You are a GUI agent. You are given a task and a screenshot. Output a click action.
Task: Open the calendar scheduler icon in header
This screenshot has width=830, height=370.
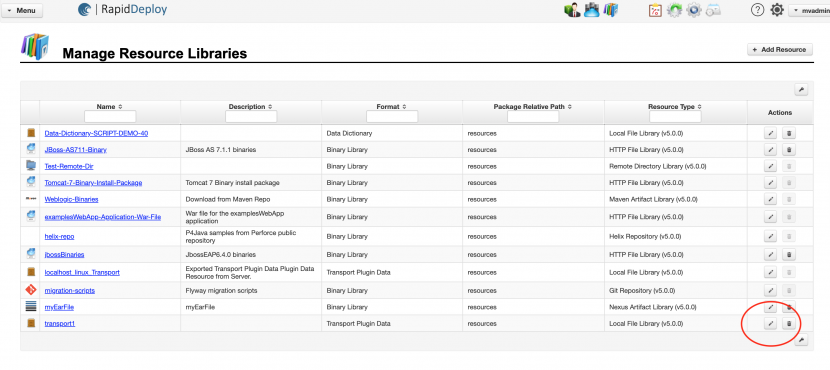coord(714,10)
